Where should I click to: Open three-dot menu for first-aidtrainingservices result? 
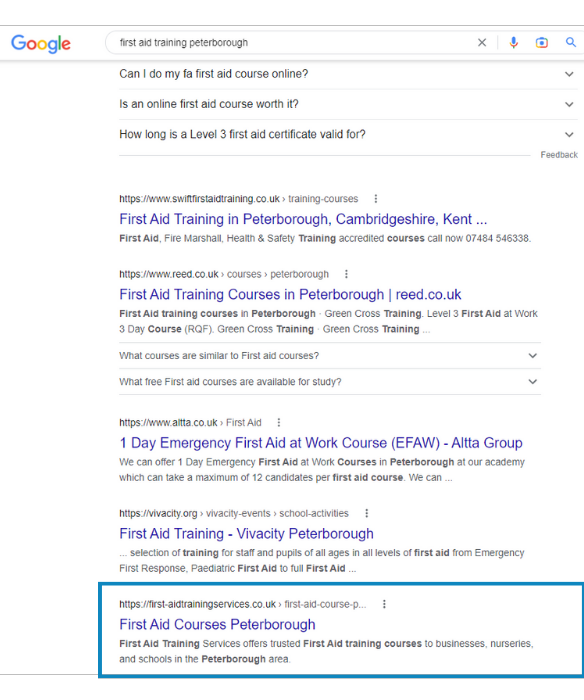[x=384, y=604]
